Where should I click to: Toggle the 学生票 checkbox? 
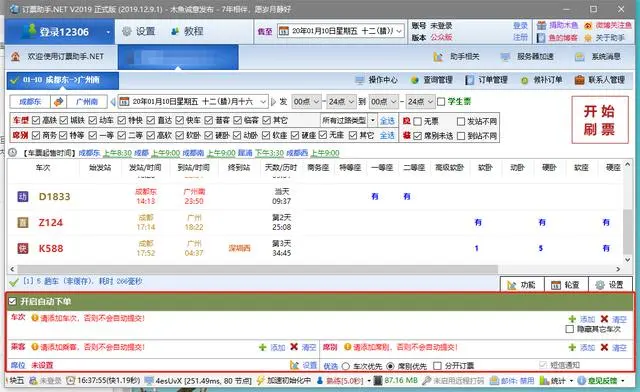click(x=441, y=101)
